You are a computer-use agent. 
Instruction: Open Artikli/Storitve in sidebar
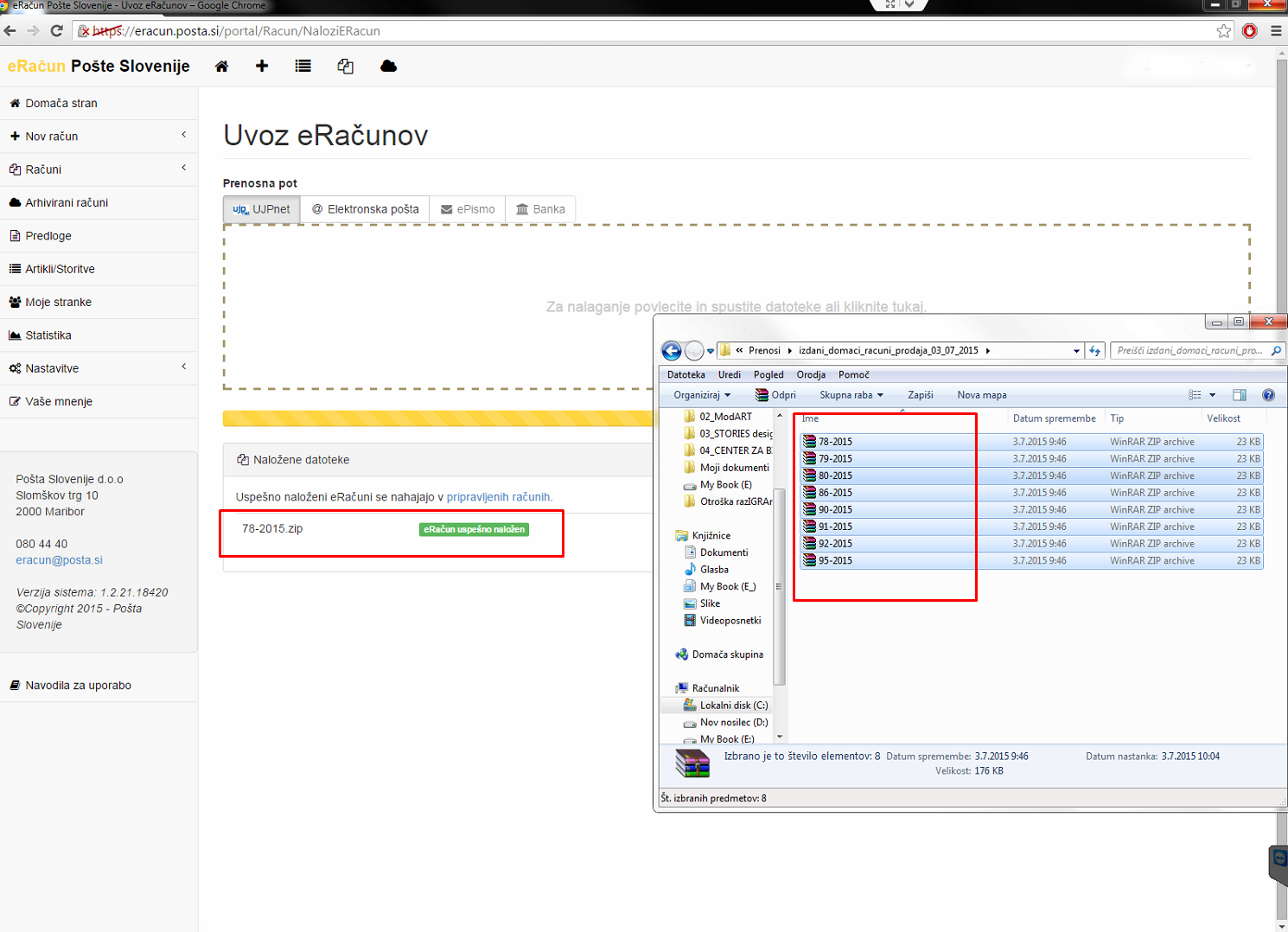point(99,269)
